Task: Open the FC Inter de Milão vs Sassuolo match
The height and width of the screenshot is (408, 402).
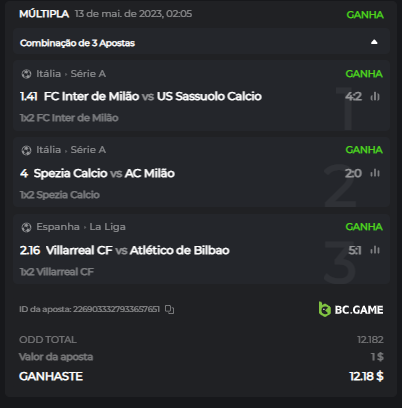Action: point(153,96)
